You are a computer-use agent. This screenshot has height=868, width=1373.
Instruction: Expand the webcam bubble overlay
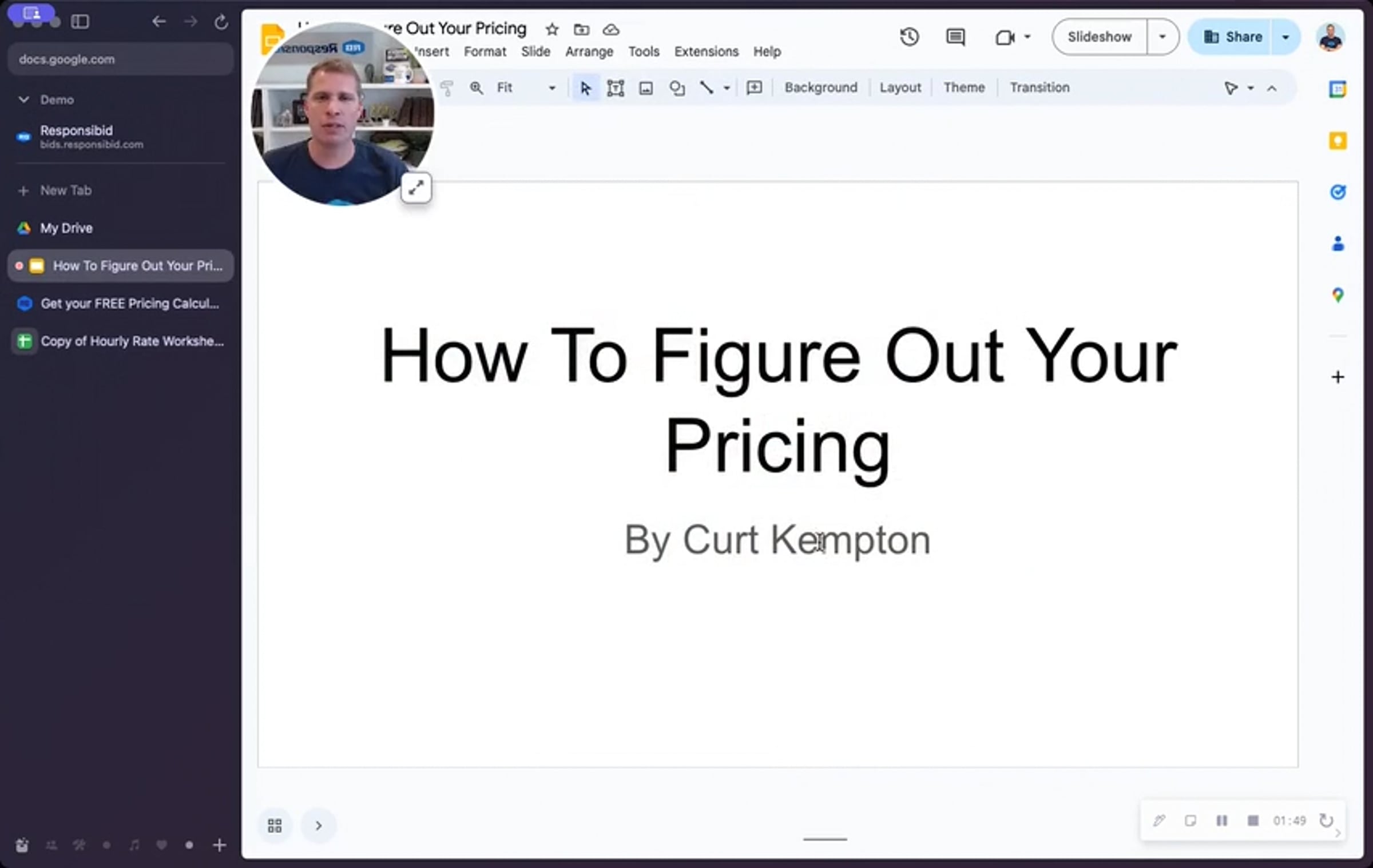click(x=416, y=188)
